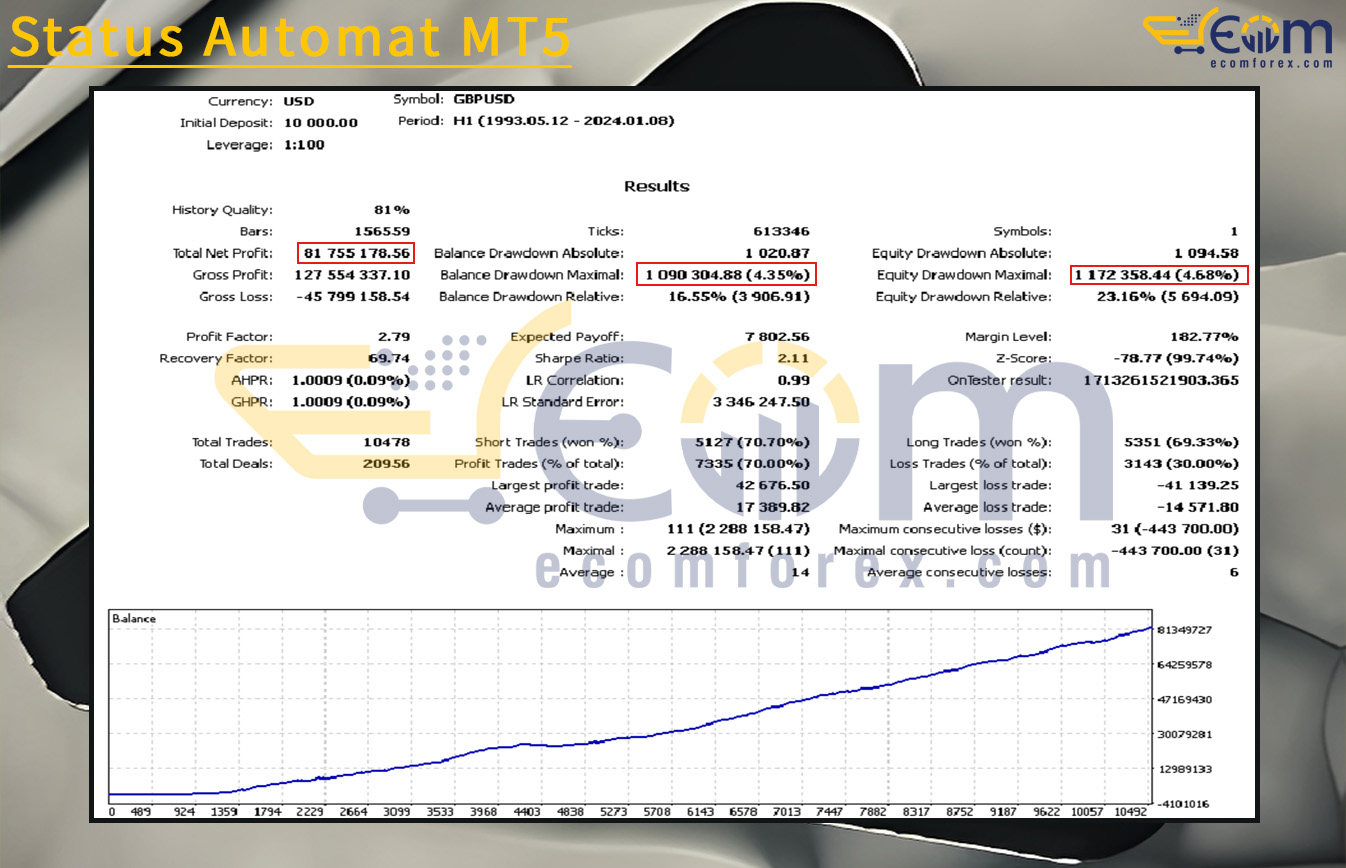Click the large ecomforex.com watermark text
The width and height of the screenshot is (1346, 868).
[x=823, y=569]
